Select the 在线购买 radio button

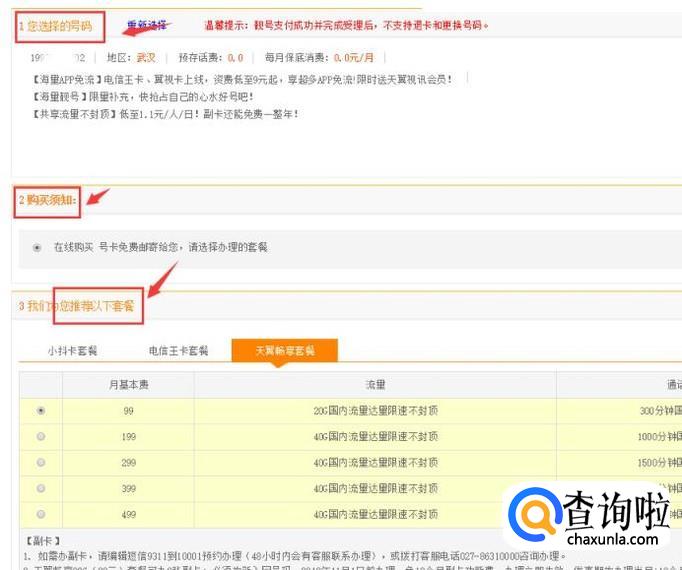(x=37, y=248)
